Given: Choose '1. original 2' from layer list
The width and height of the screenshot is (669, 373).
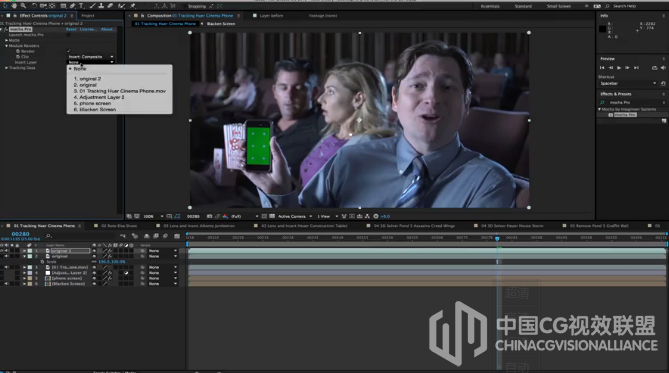Looking at the screenshot, I should pos(87,79).
